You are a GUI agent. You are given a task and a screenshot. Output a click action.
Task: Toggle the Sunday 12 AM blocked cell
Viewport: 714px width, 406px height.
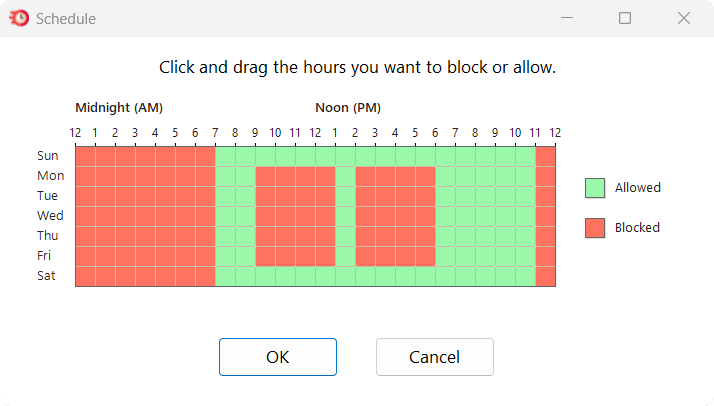click(85, 156)
